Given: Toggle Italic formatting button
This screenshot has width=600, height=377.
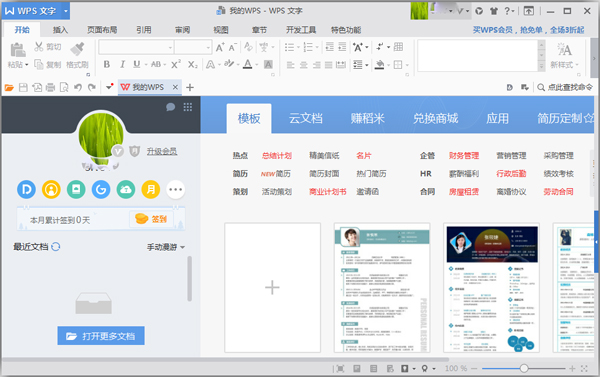Looking at the screenshot, I should (122, 64).
